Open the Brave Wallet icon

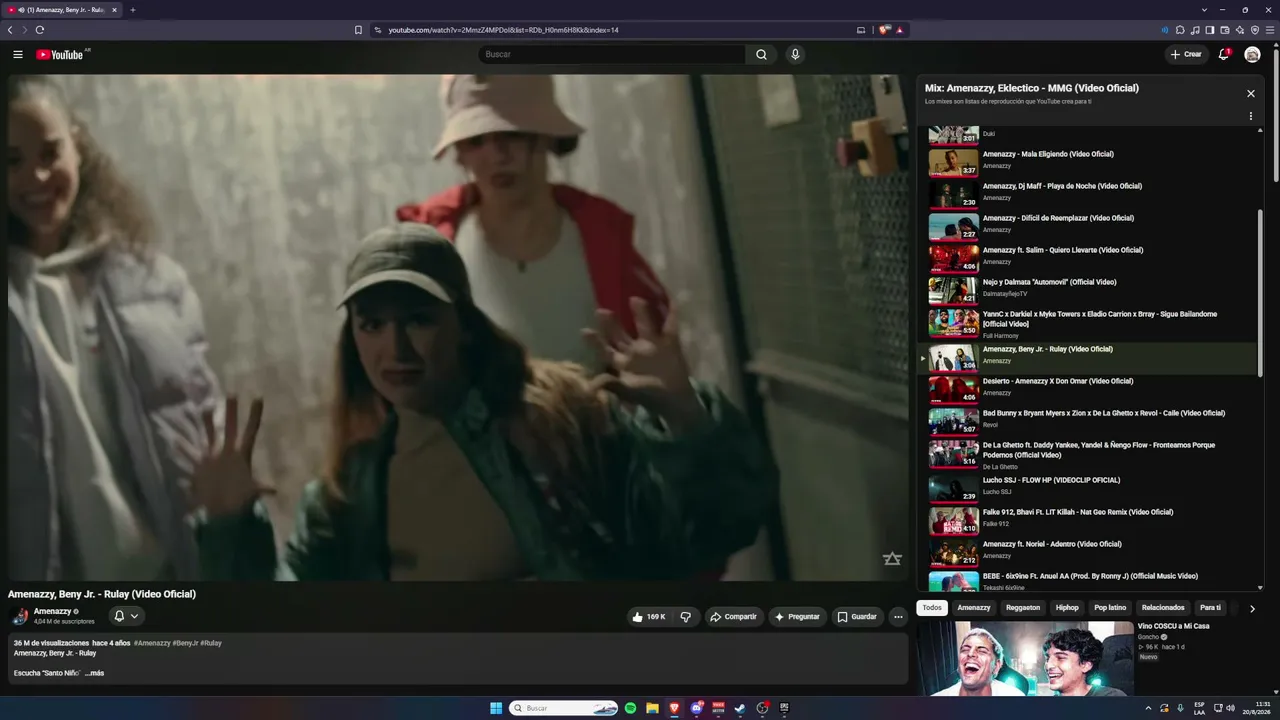tap(1225, 30)
